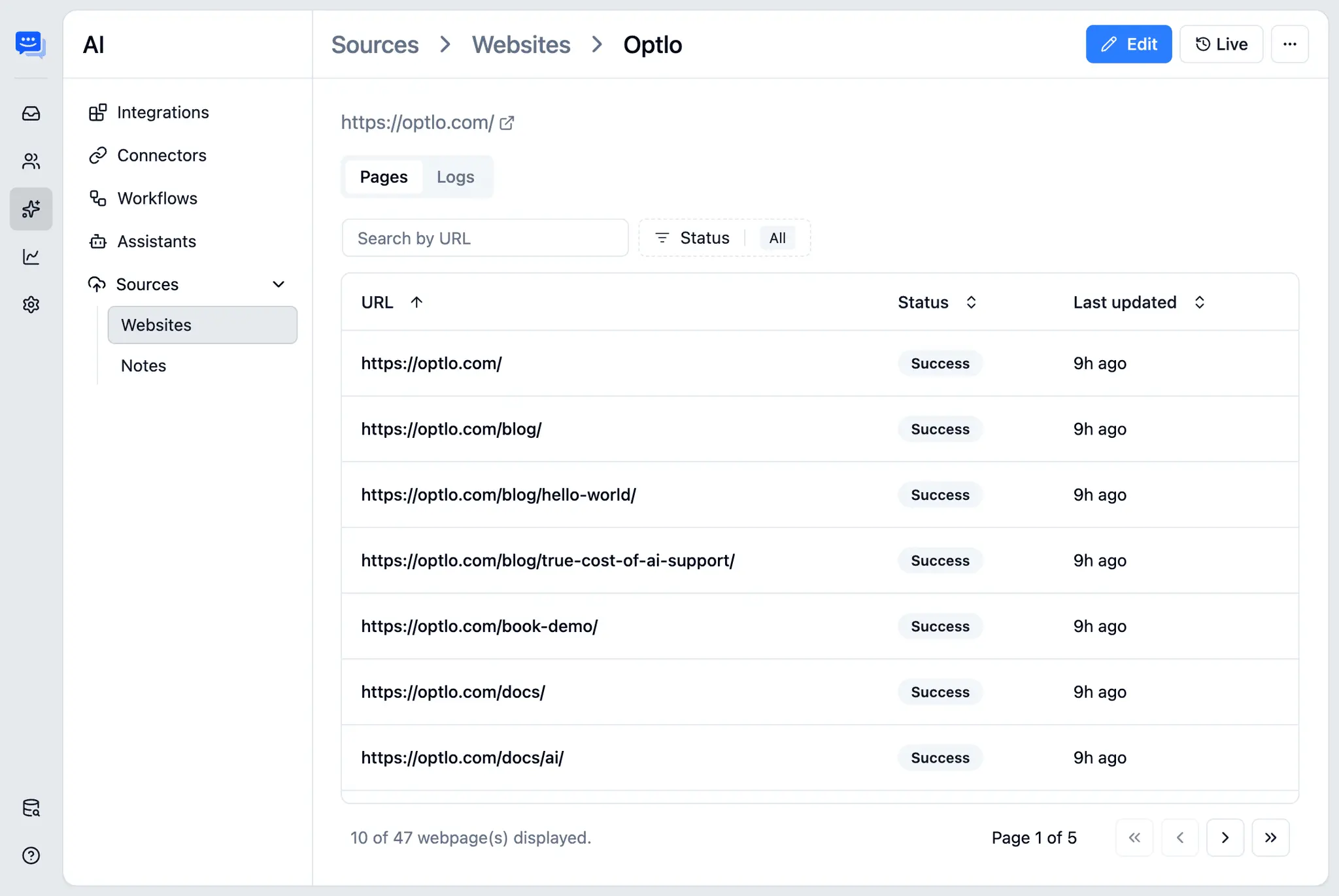Open the Analytics chart icon
This screenshot has height=896, width=1339.
pos(31,257)
